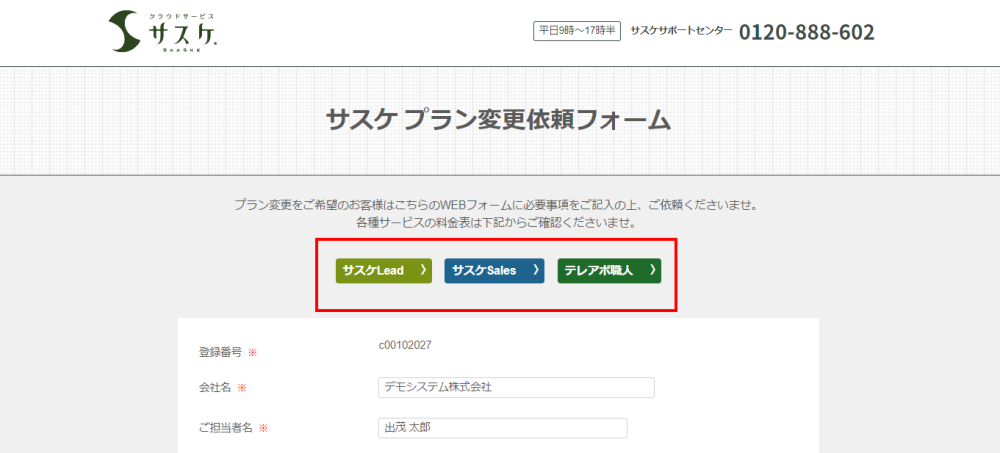Click the ご担当者名 field label
Screen dimensions: 1000x453
[226, 428]
